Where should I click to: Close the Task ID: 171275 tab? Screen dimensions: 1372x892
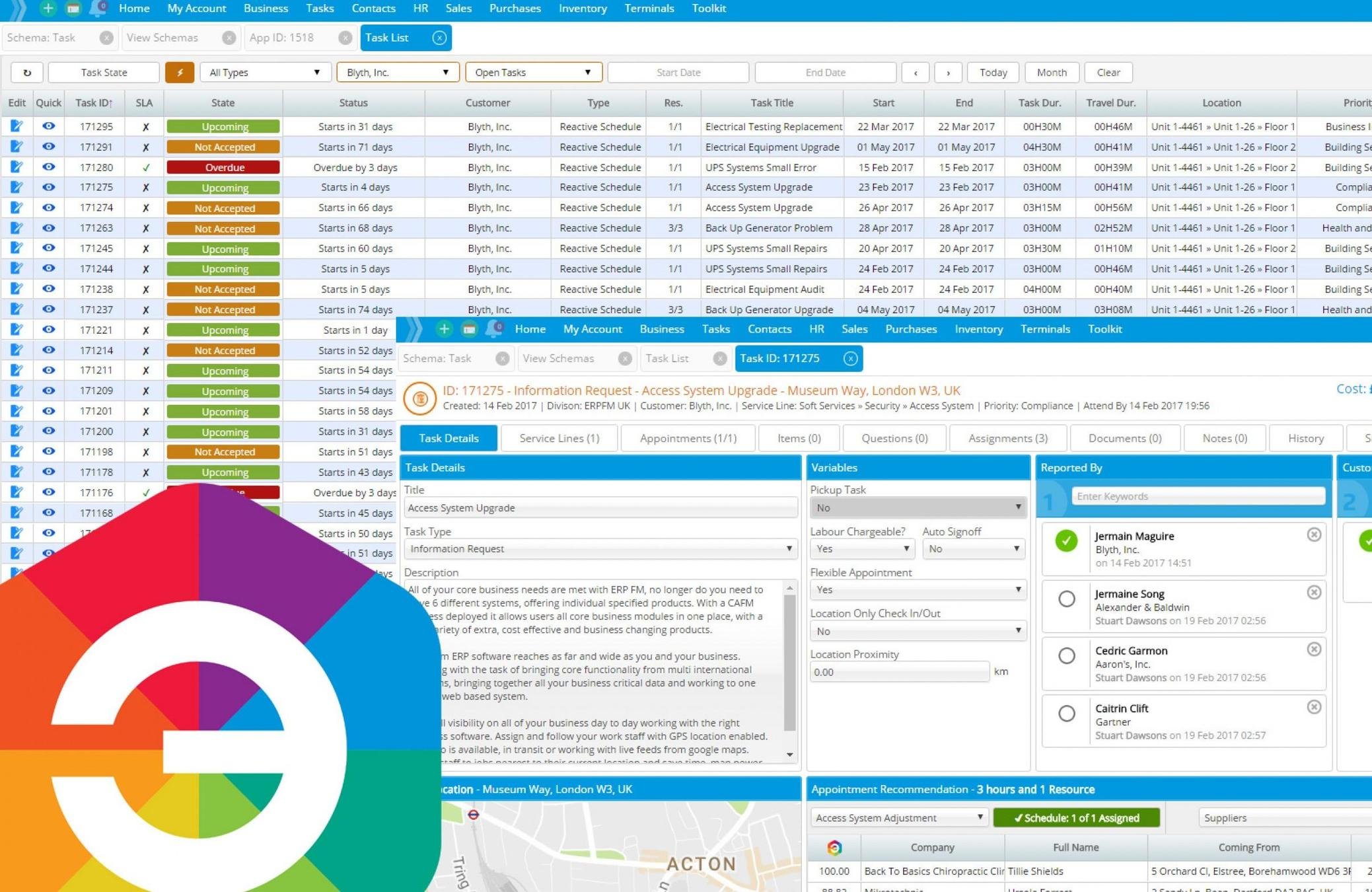[x=850, y=358]
